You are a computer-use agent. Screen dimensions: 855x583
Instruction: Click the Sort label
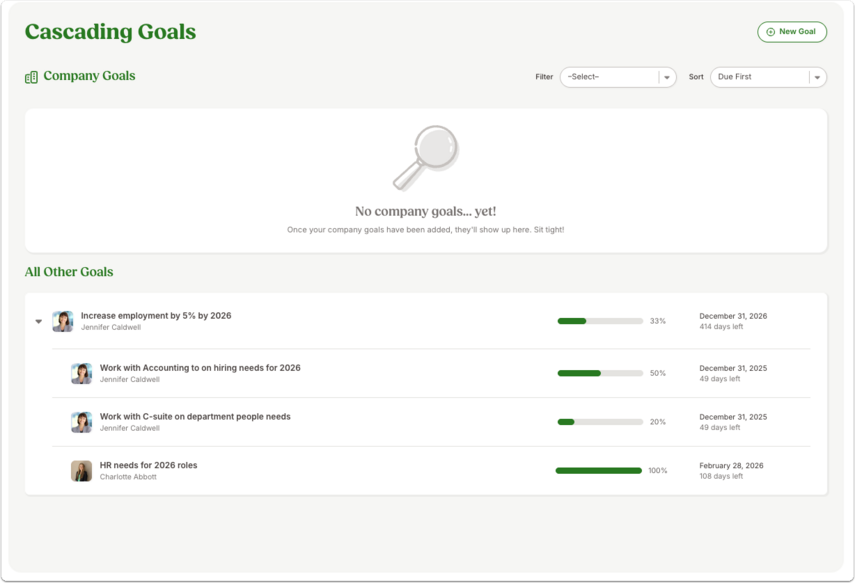coord(696,77)
